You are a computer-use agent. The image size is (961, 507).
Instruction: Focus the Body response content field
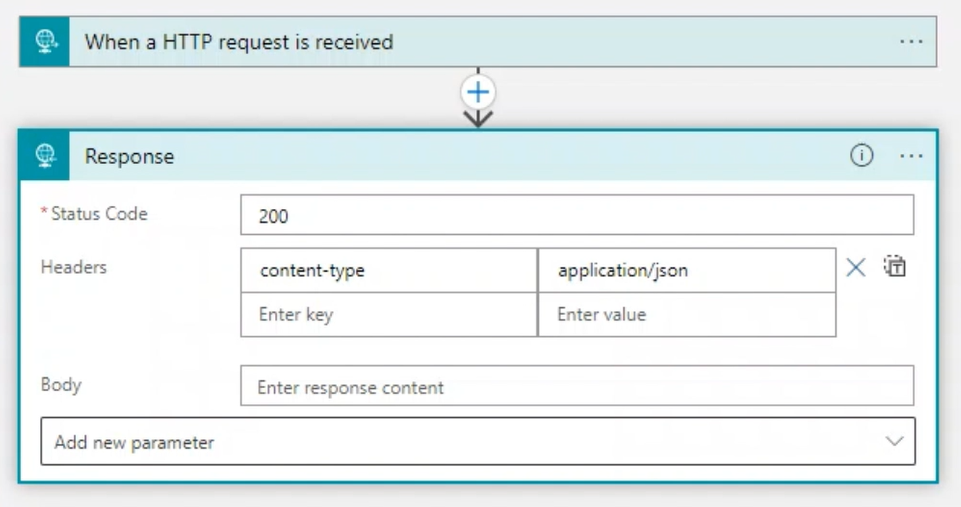click(576, 387)
